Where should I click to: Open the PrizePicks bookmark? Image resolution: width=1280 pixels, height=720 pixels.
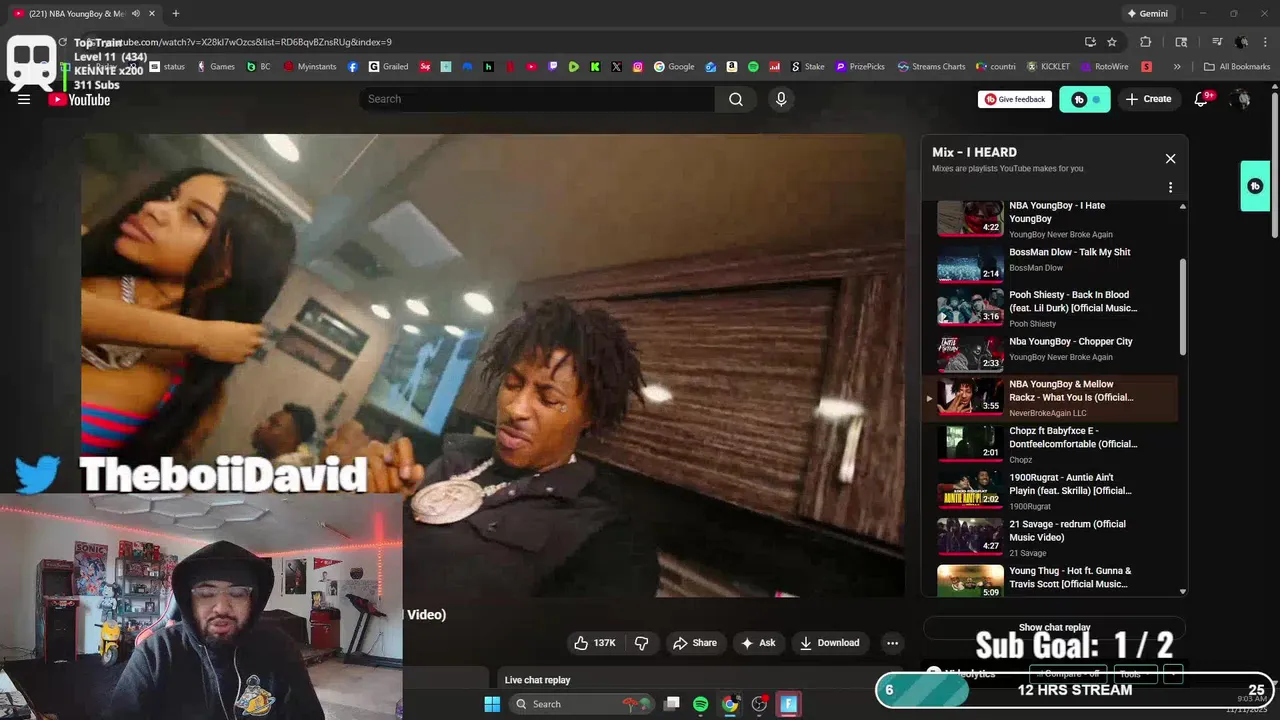860,67
